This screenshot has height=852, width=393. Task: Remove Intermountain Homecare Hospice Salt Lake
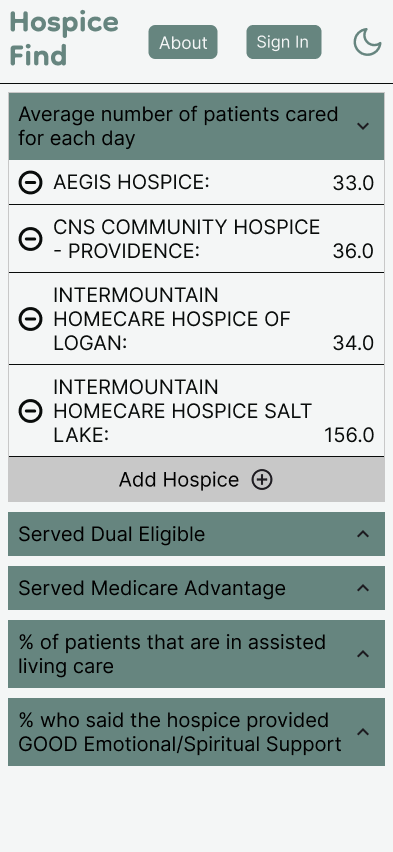[x=30, y=411]
